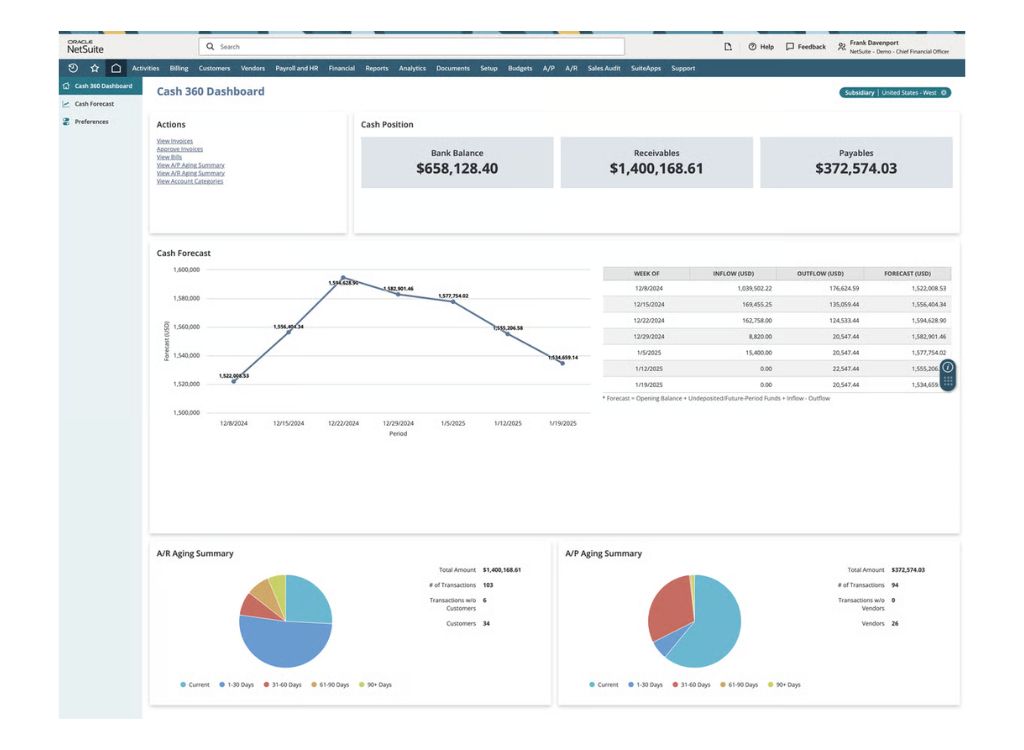Click the create new page icon near Help

click(x=728, y=46)
